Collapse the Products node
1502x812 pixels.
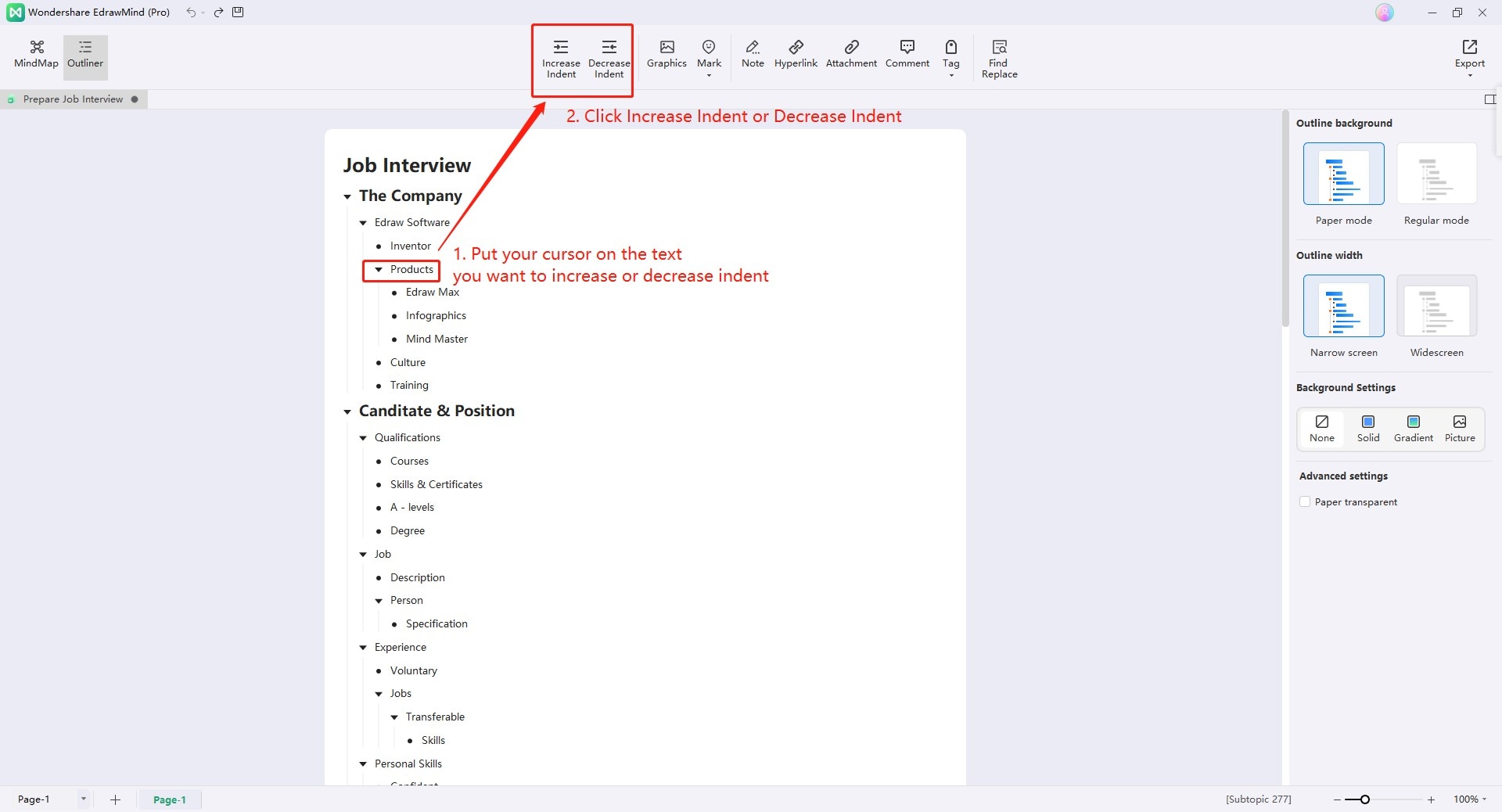click(379, 270)
